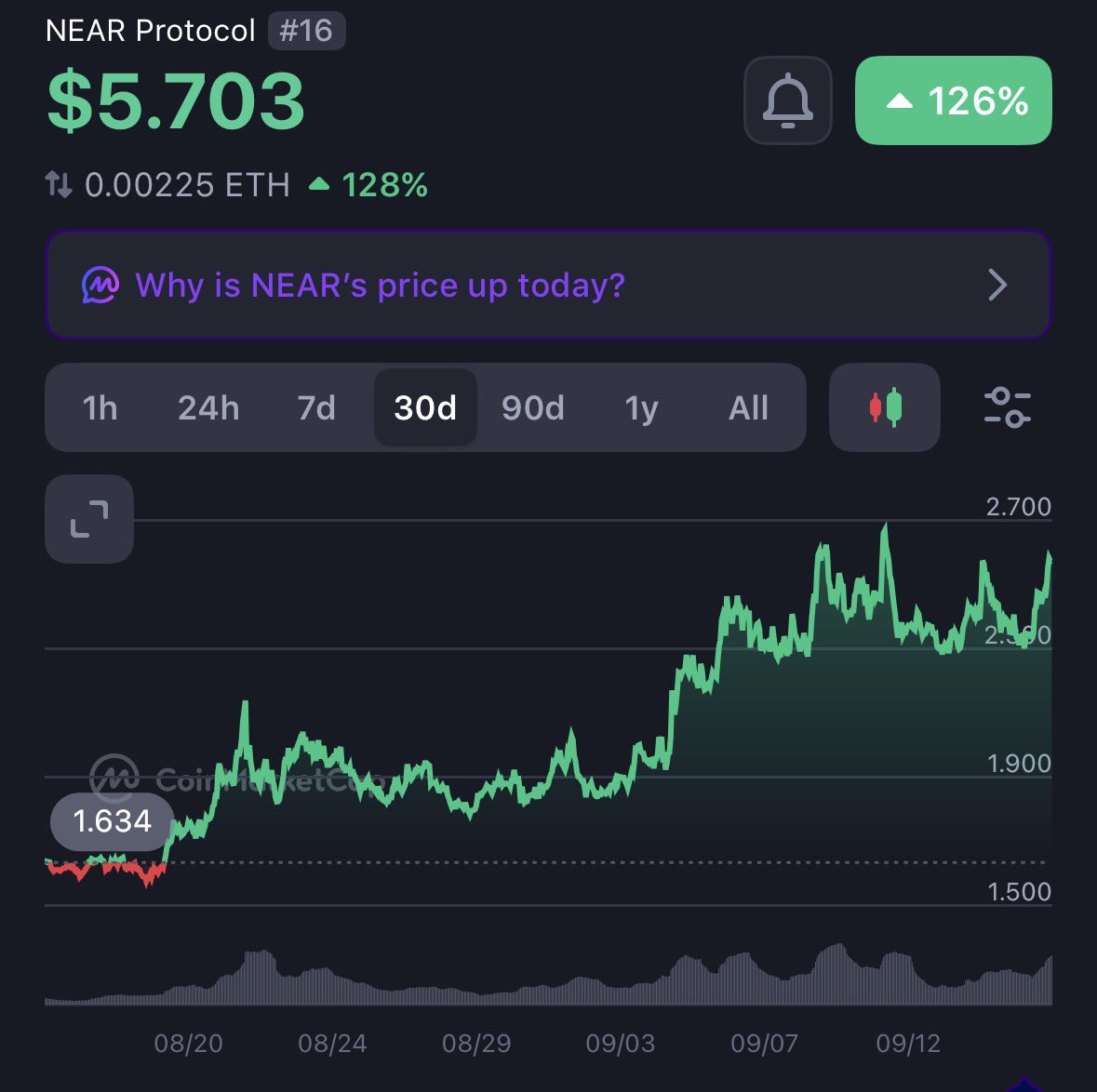Tap the NEAR Protocol title
This screenshot has height=1092, width=1097.
point(151,31)
